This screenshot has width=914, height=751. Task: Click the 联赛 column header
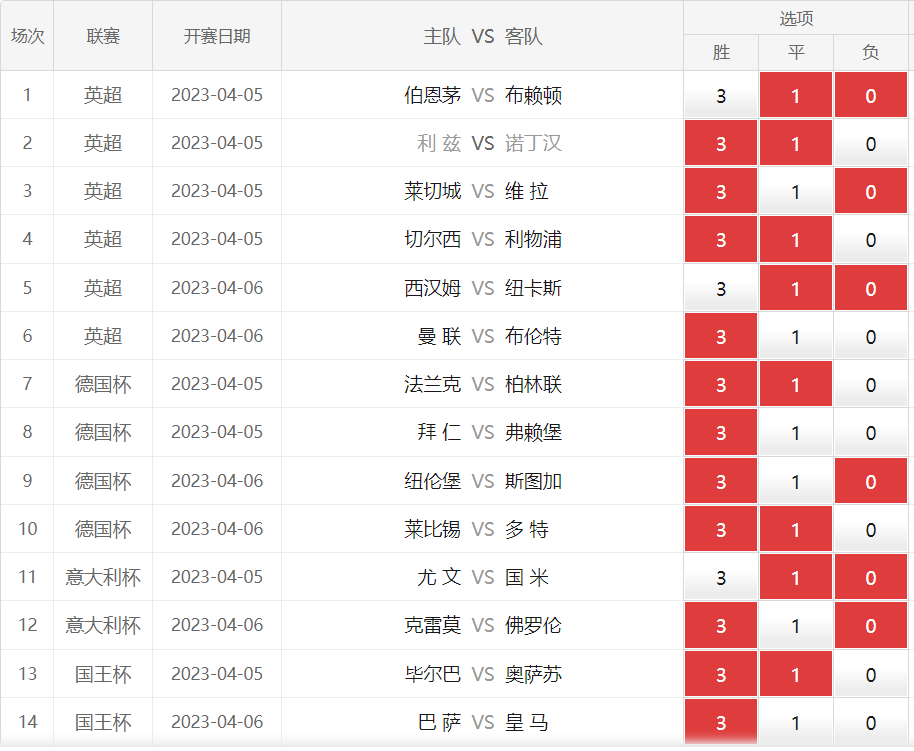point(103,36)
